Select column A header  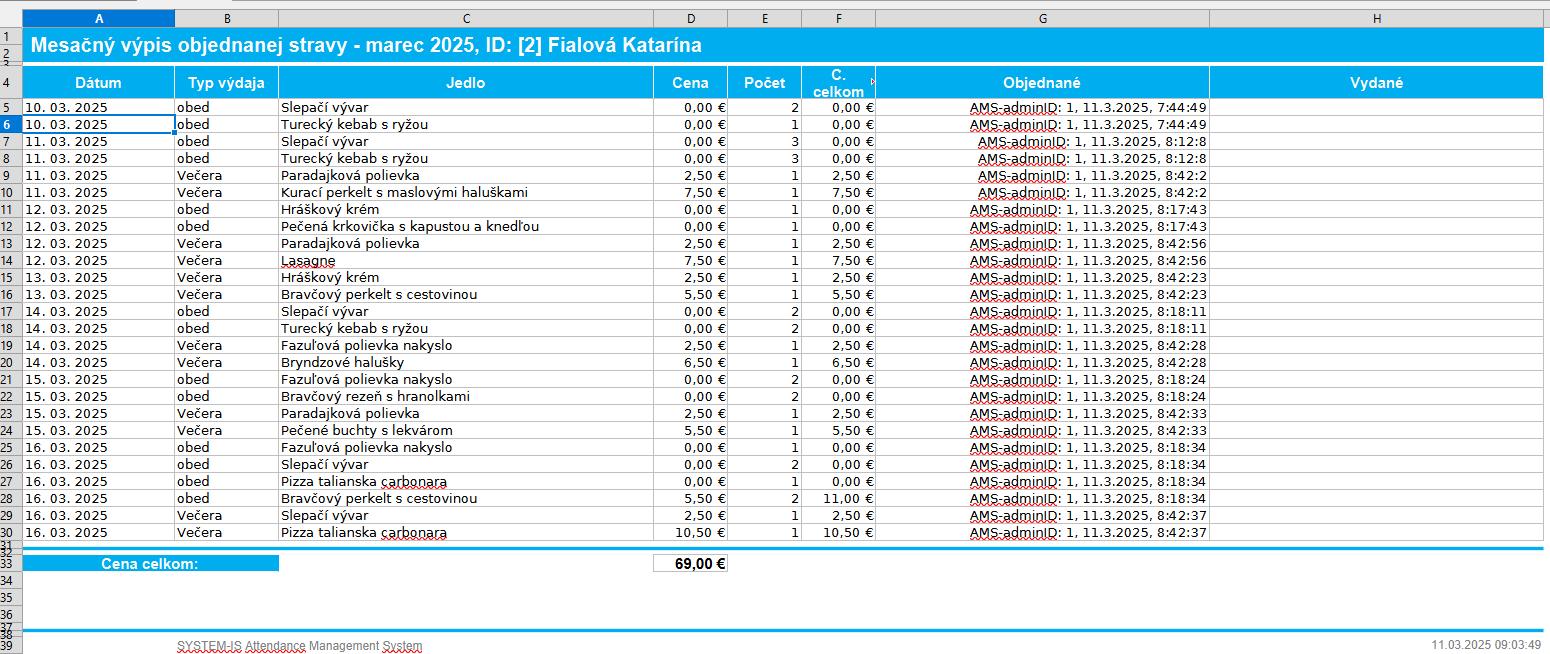pos(98,19)
